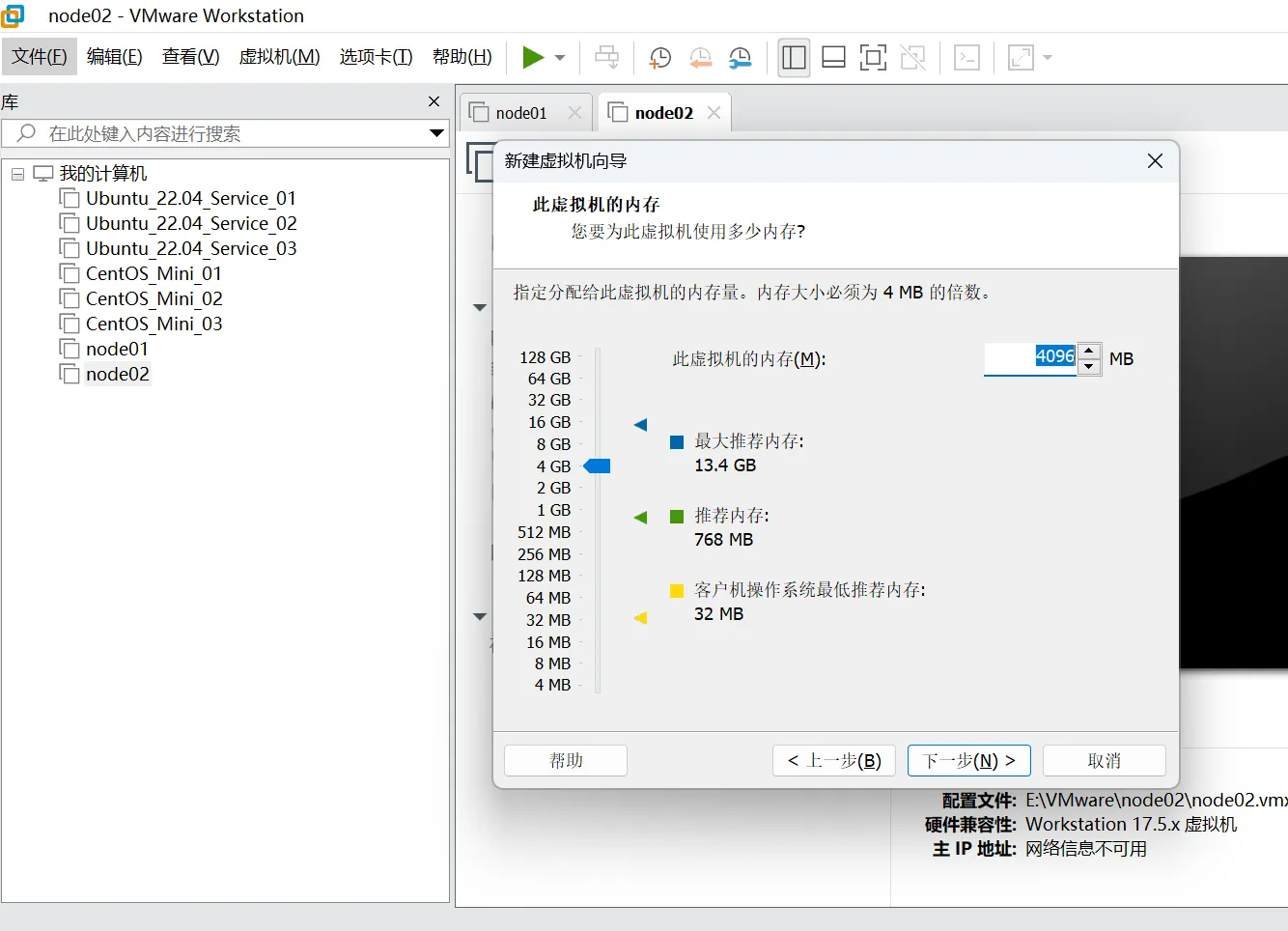This screenshot has height=931, width=1288.
Task: Open the console view terminal icon
Action: click(966, 58)
